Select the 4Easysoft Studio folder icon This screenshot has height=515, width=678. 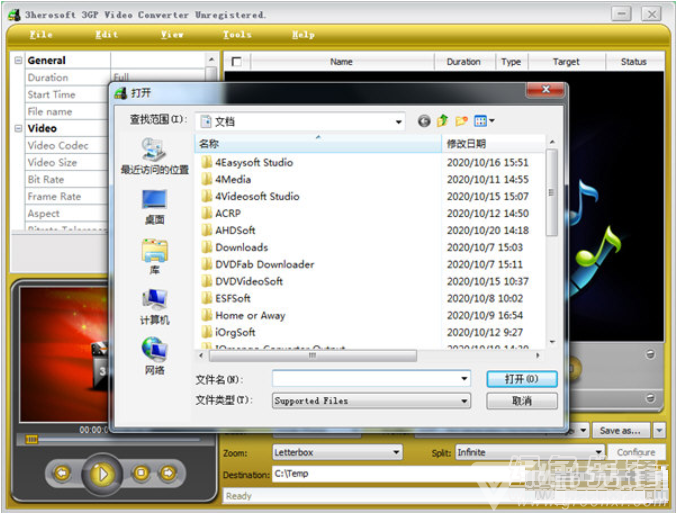point(207,163)
